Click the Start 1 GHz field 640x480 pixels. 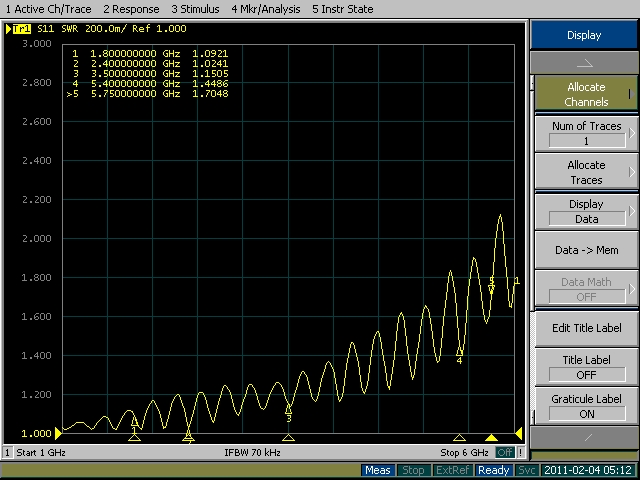(41, 453)
